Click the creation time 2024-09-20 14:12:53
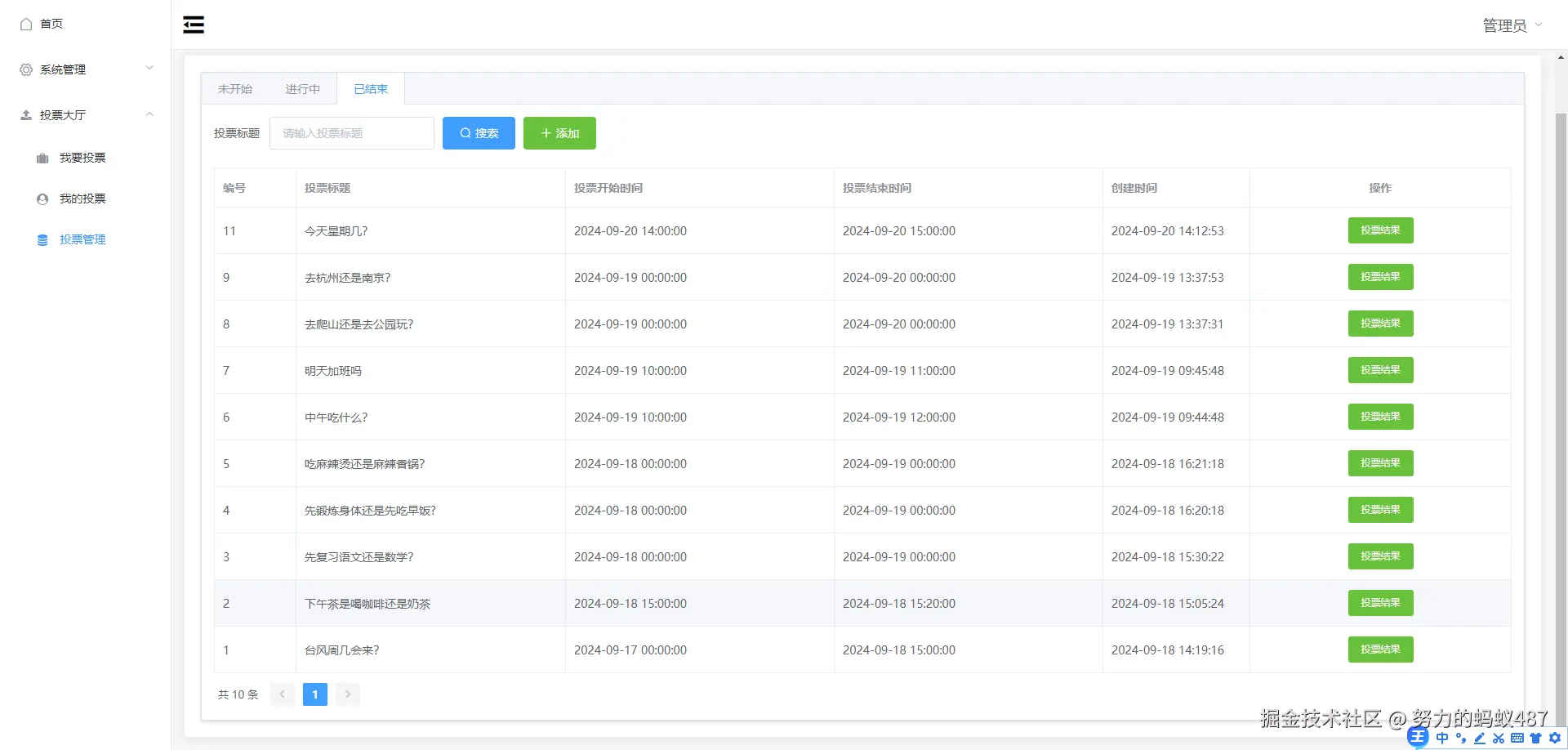 [x=1168, y=231]
